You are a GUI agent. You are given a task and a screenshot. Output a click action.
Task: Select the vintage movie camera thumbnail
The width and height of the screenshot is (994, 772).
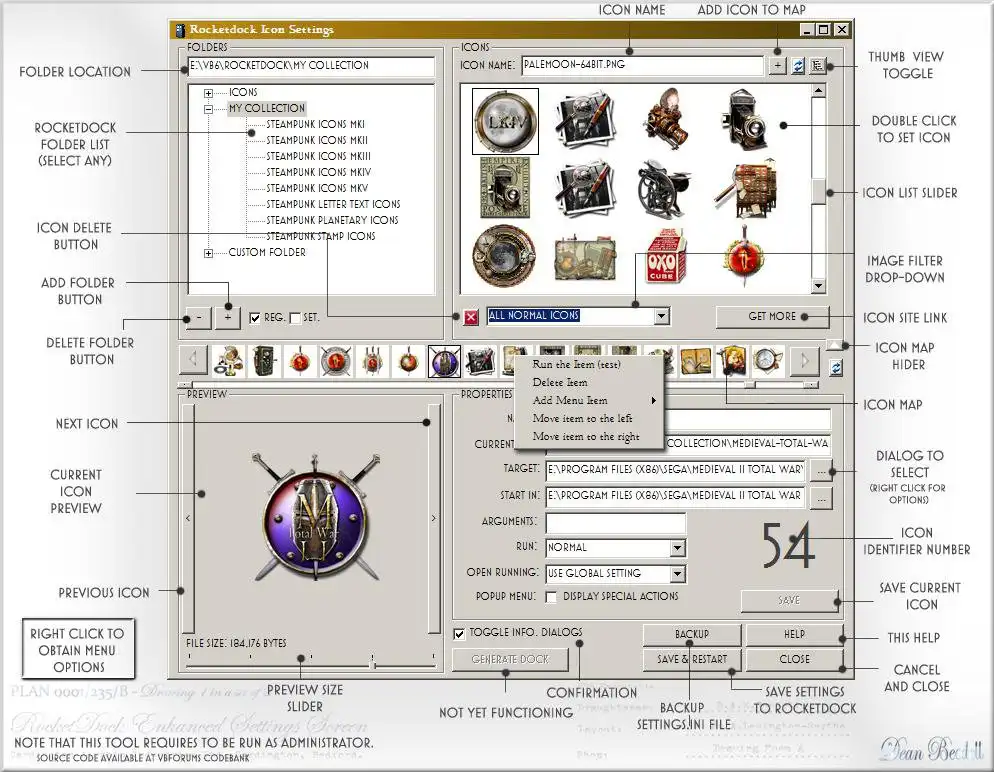(x=666, y=117)
